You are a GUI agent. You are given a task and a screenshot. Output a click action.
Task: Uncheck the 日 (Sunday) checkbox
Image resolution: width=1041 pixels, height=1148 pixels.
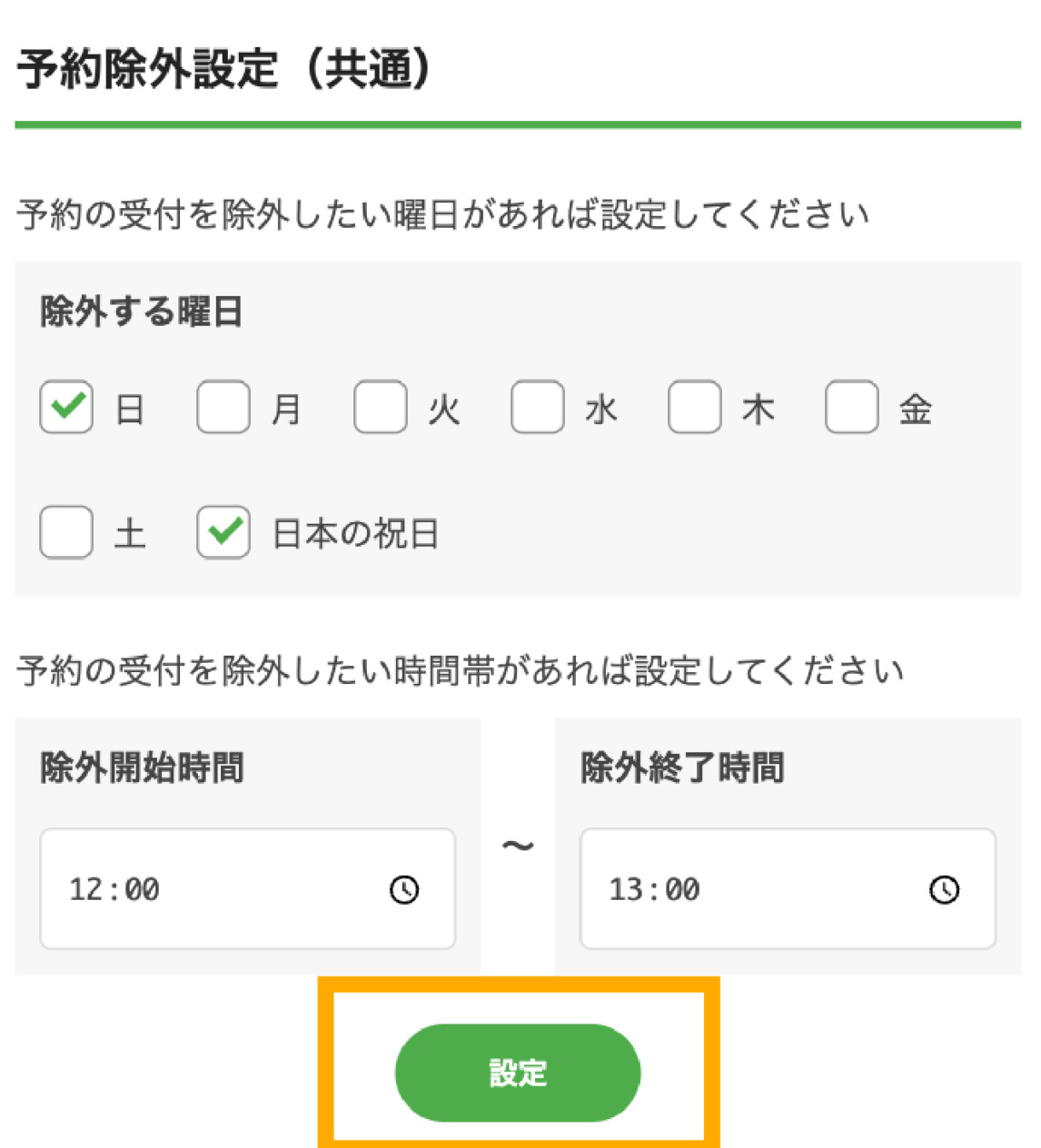(x=66, y=407)
